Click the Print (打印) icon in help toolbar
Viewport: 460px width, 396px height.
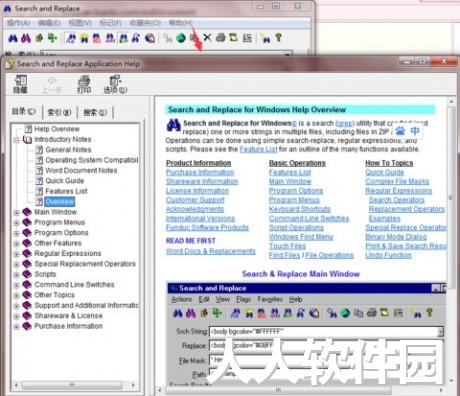click(84, 84)
